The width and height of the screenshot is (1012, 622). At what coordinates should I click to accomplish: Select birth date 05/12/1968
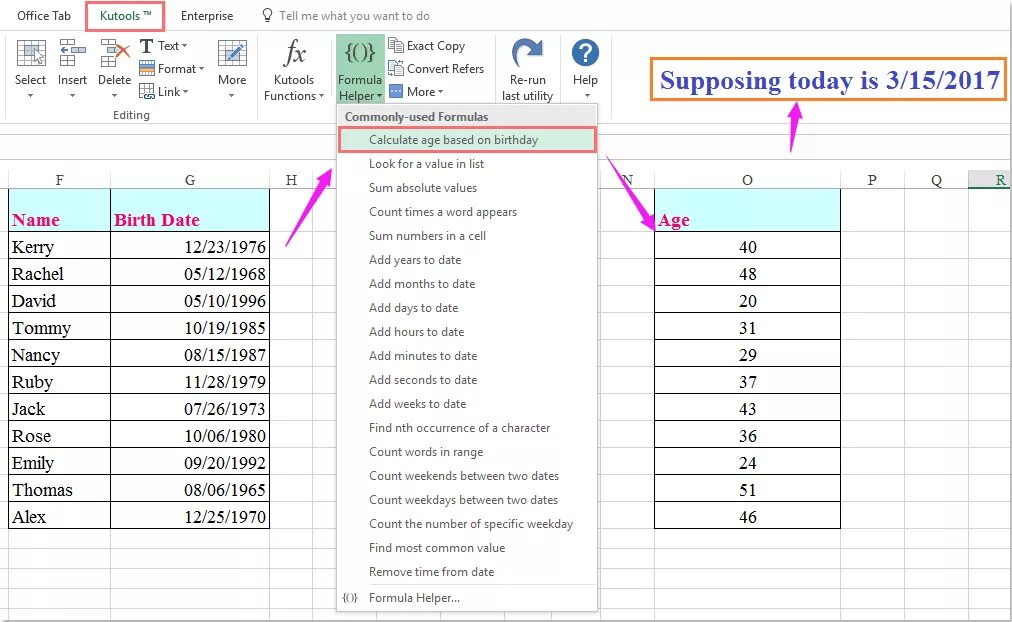(190, 274)
